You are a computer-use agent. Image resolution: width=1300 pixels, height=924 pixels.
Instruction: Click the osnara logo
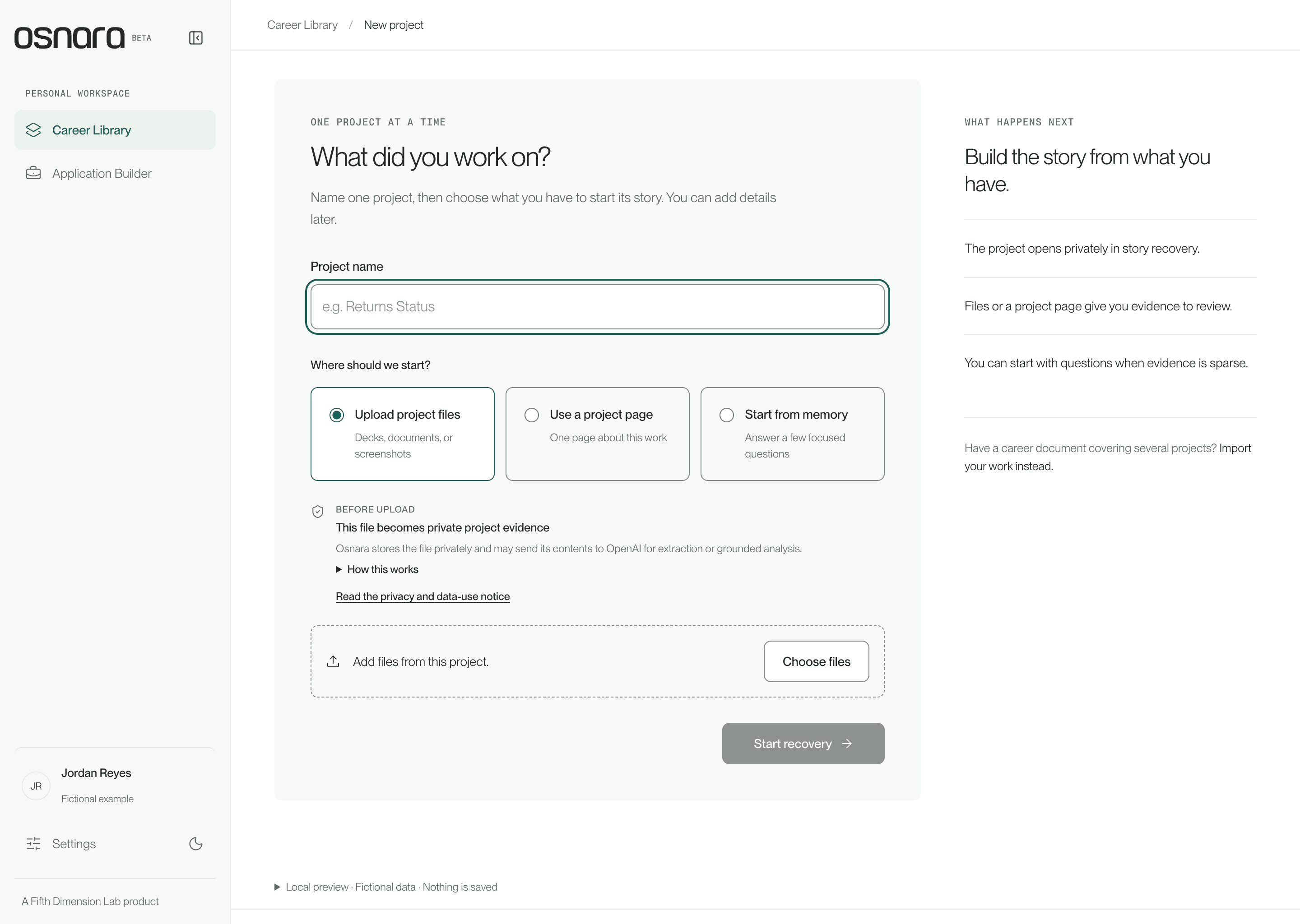70,37
